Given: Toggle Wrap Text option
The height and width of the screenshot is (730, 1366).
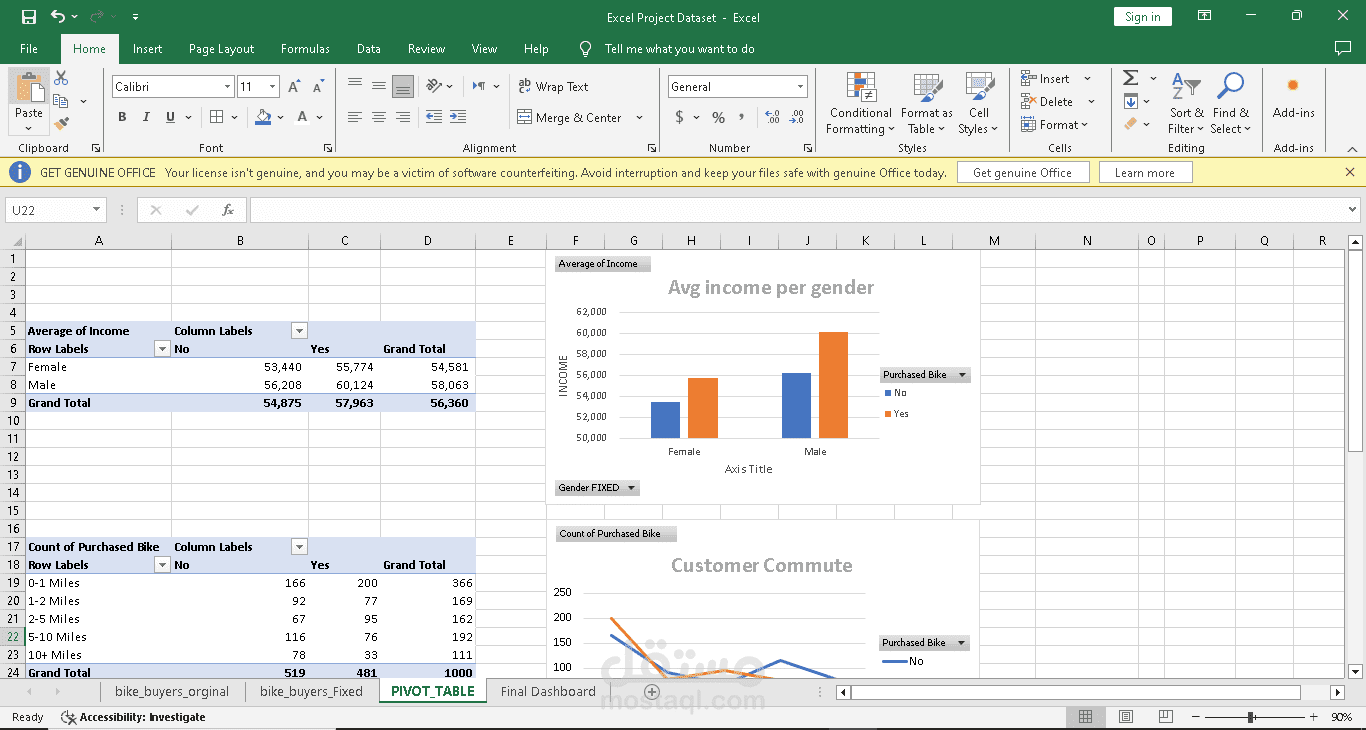Looking at the screenshot, I should (553, 87).
